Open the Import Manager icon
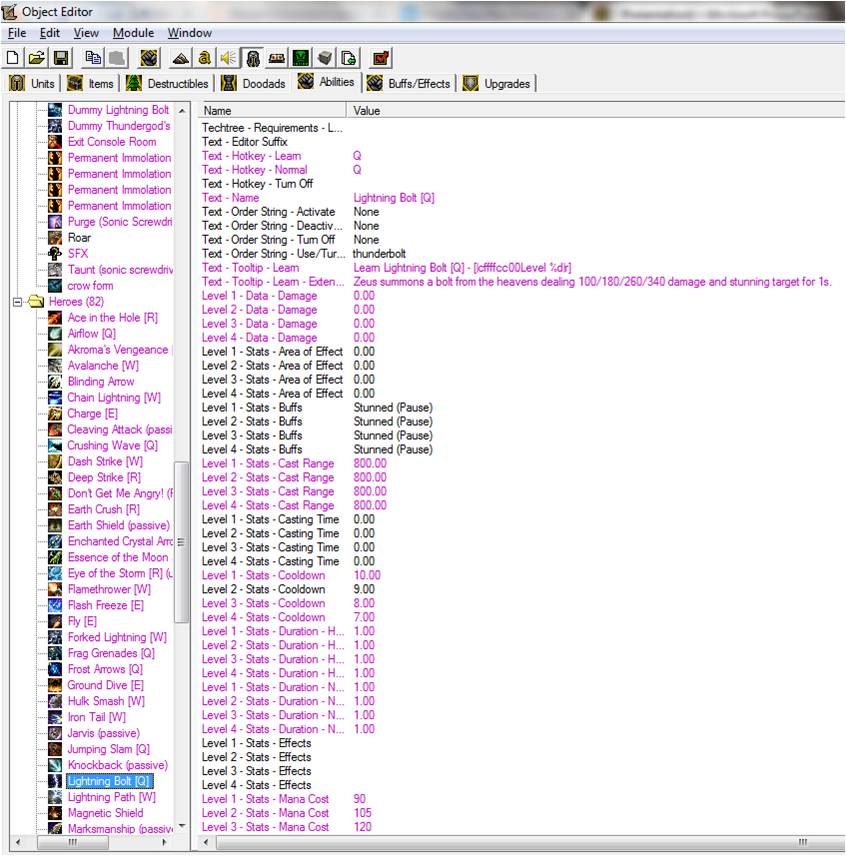 tap(348, 58)
